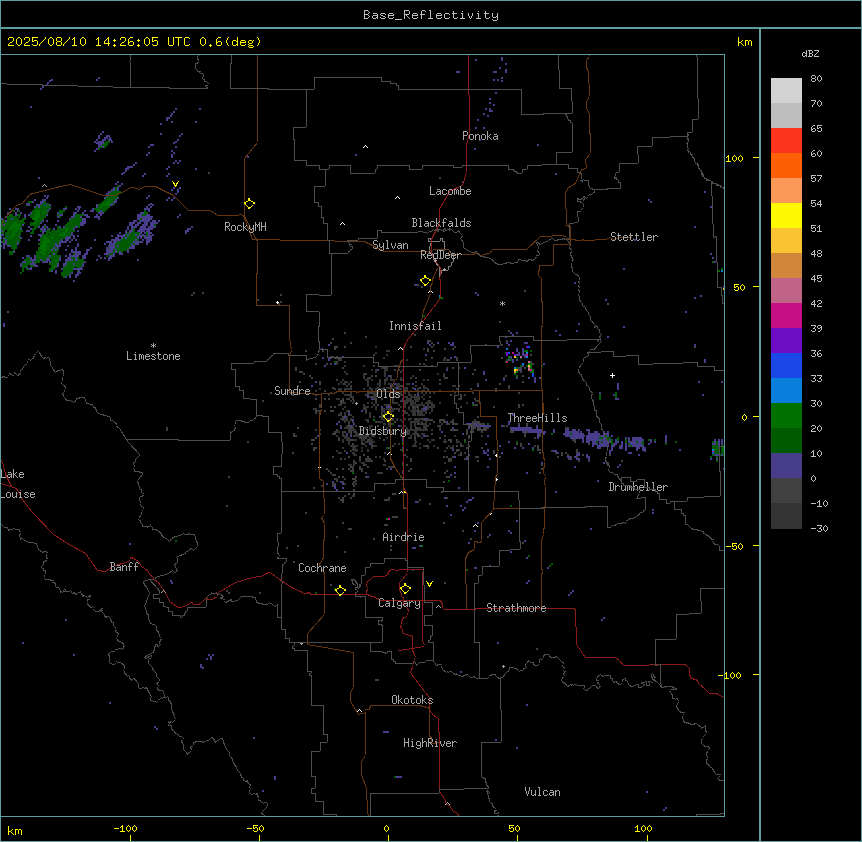Click the Vulcan label
The width and height of the screenshot is (862, 842).
[x=543, y=792]
